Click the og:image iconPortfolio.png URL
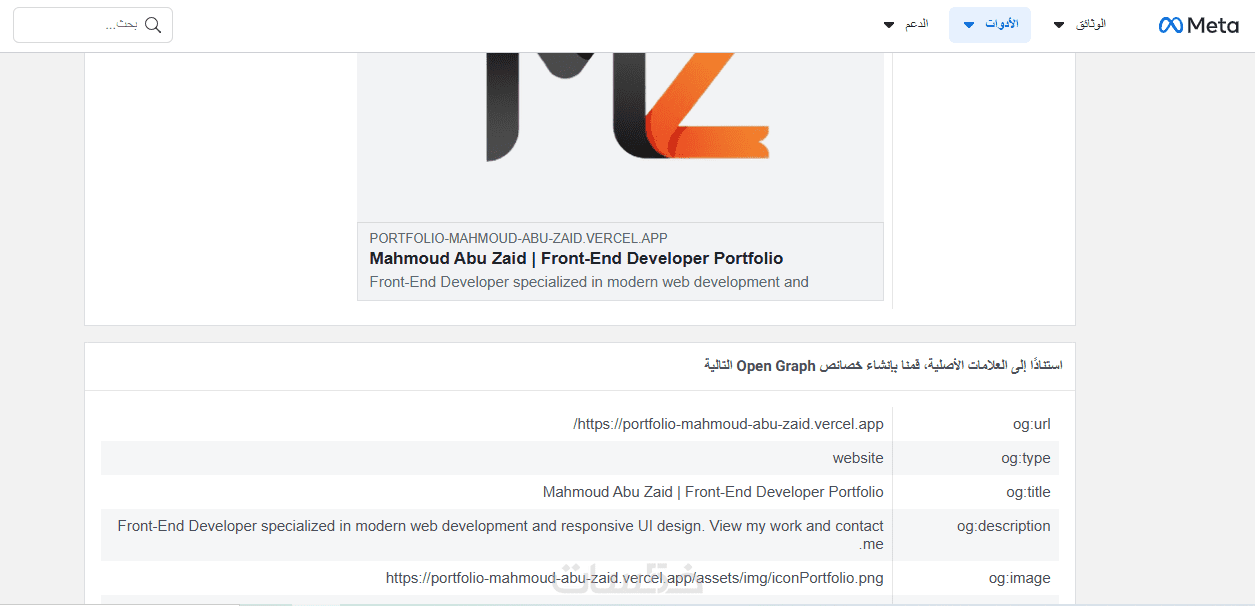1255x606 pixels. click(635, 578)
